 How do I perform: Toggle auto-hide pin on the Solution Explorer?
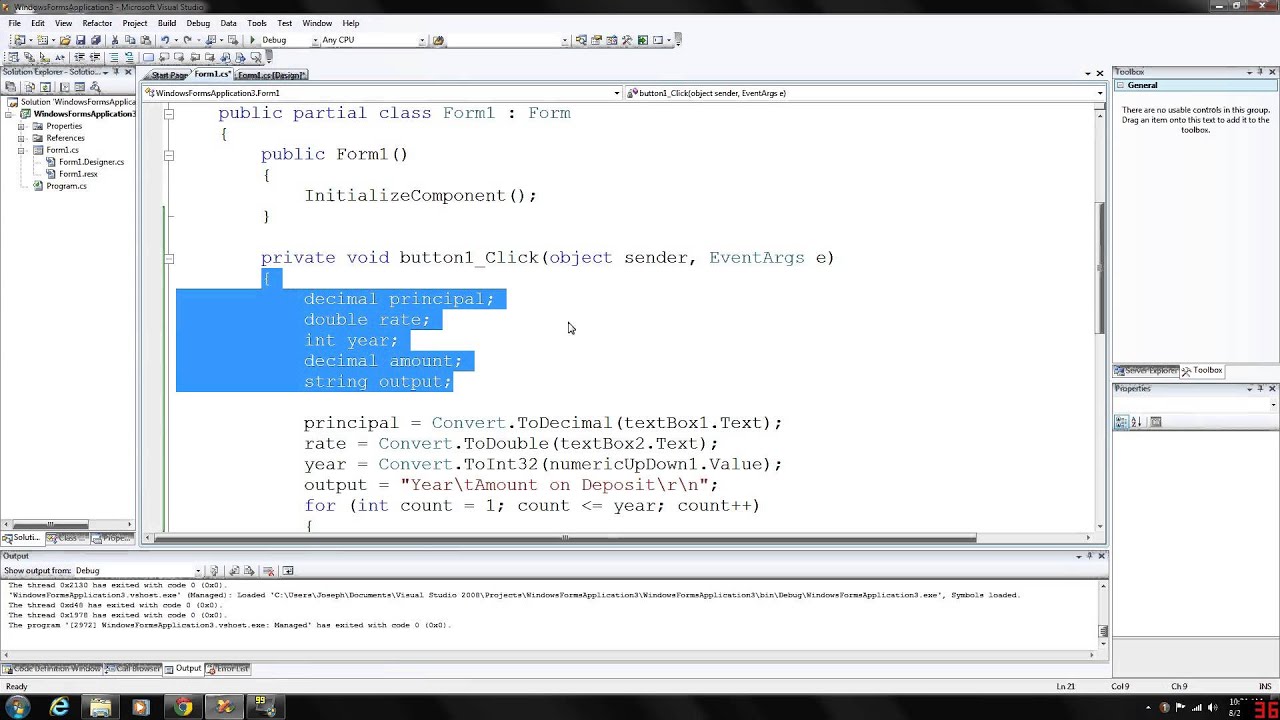coord(116,72)
